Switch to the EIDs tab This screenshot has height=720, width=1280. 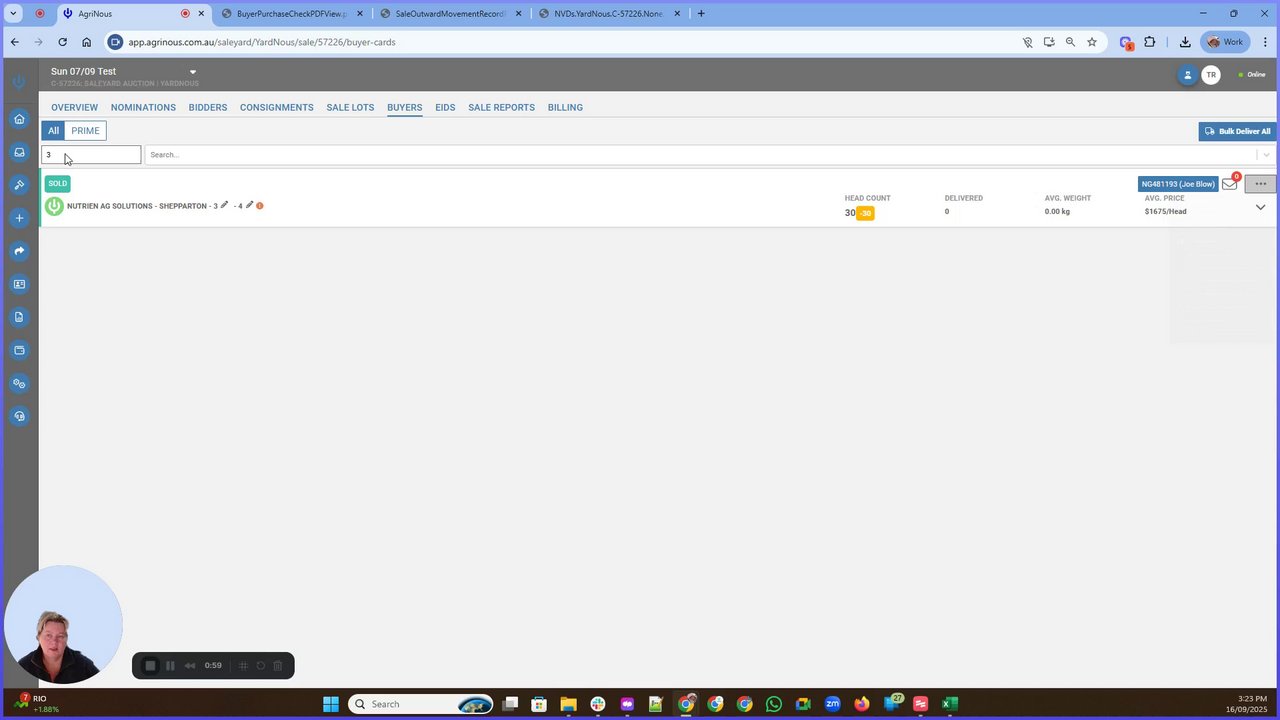445,108
